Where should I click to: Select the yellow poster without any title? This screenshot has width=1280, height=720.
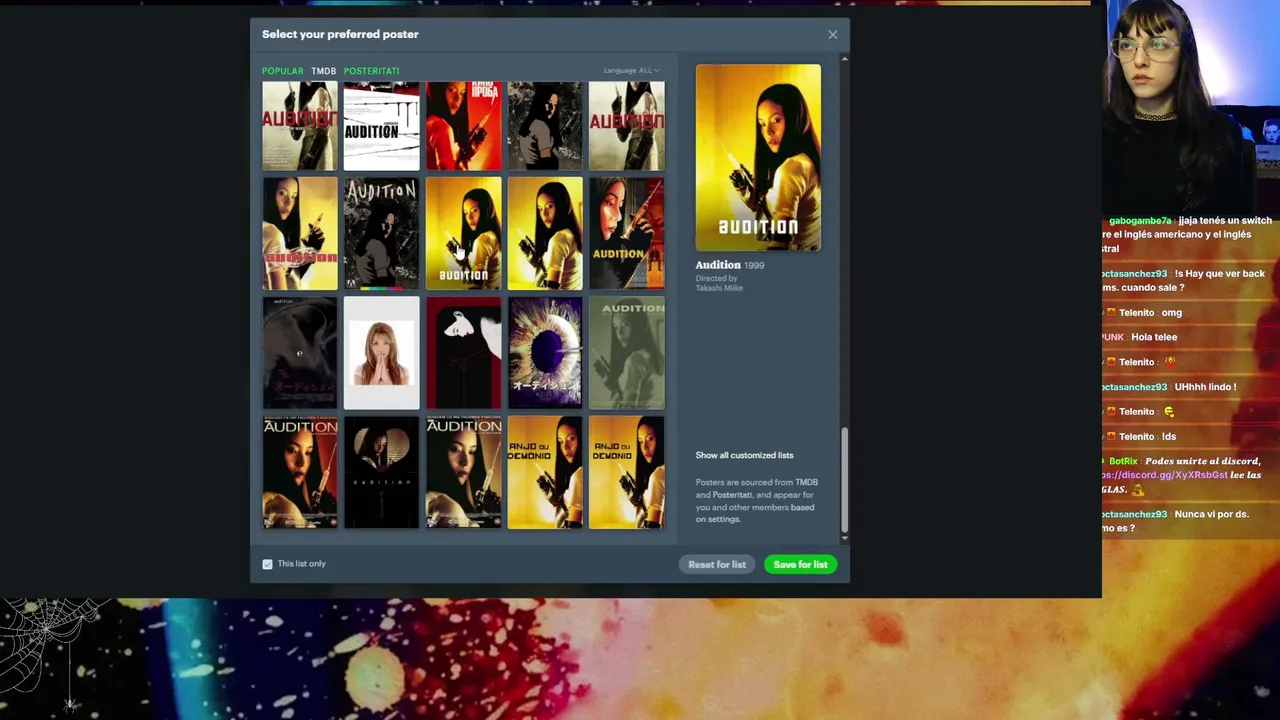[x=545, y=234]
